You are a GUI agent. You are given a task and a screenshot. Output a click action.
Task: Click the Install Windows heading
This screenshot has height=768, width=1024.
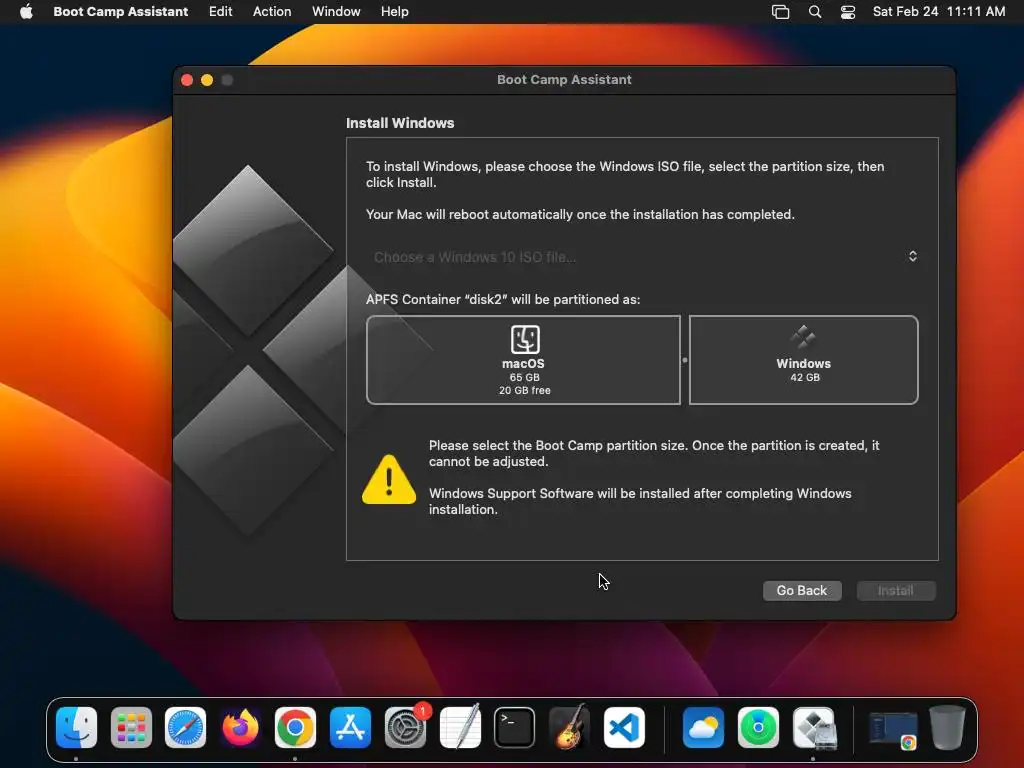400,123
